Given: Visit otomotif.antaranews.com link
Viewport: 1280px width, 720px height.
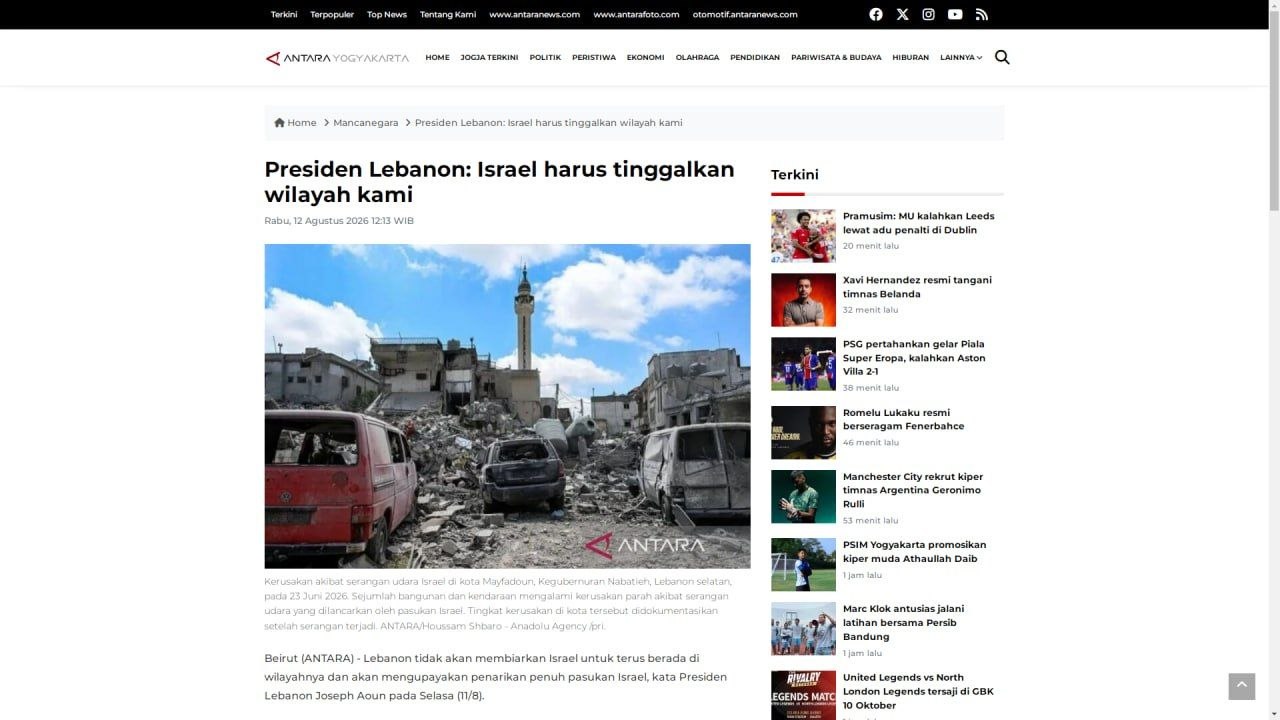Looking at the screenshot, I should (745, 14).
